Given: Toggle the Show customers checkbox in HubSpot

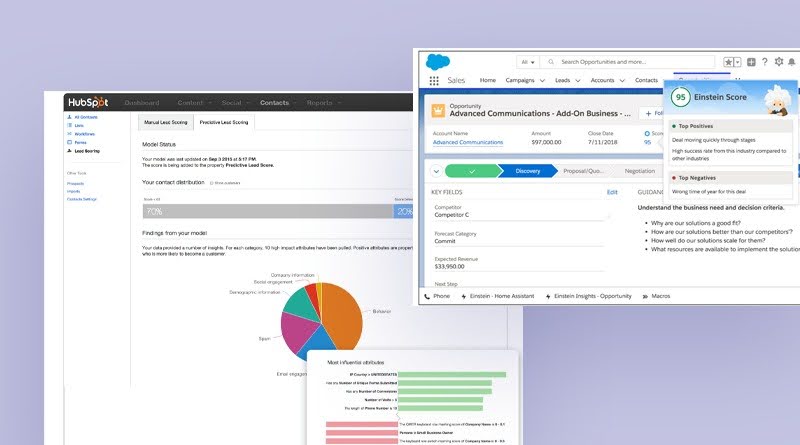Looking at the screenshot, I should [212, 183].
